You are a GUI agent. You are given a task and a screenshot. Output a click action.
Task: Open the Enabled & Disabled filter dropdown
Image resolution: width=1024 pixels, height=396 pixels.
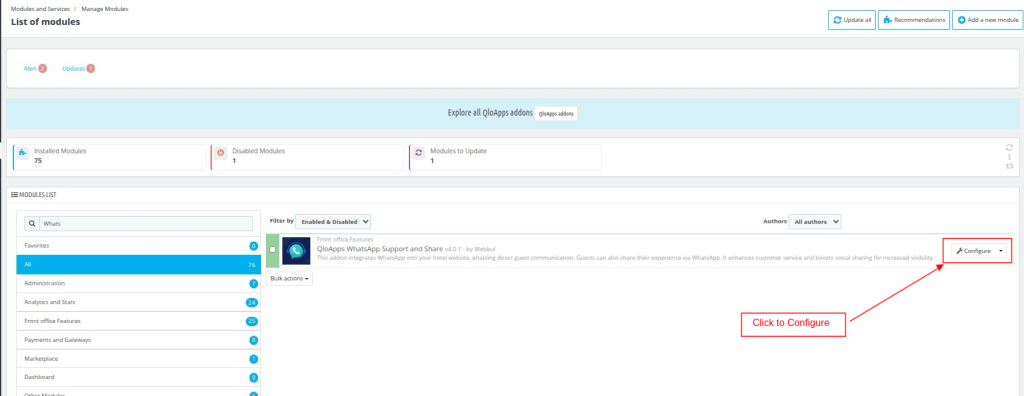point(333,222)
